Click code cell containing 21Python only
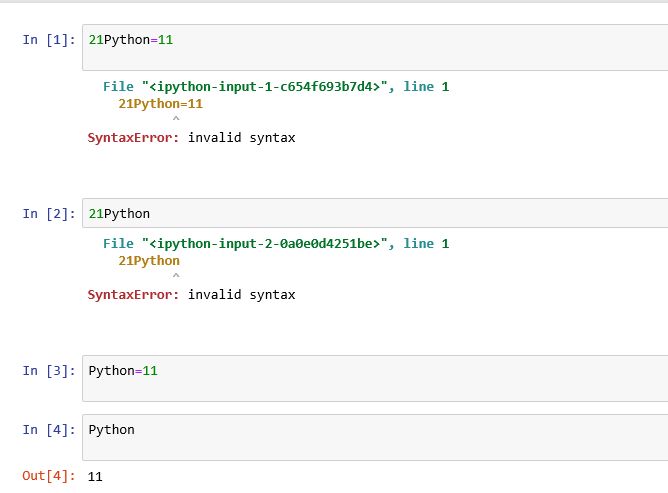The width and height of the screenshot is (668, 493). point(375,213)
